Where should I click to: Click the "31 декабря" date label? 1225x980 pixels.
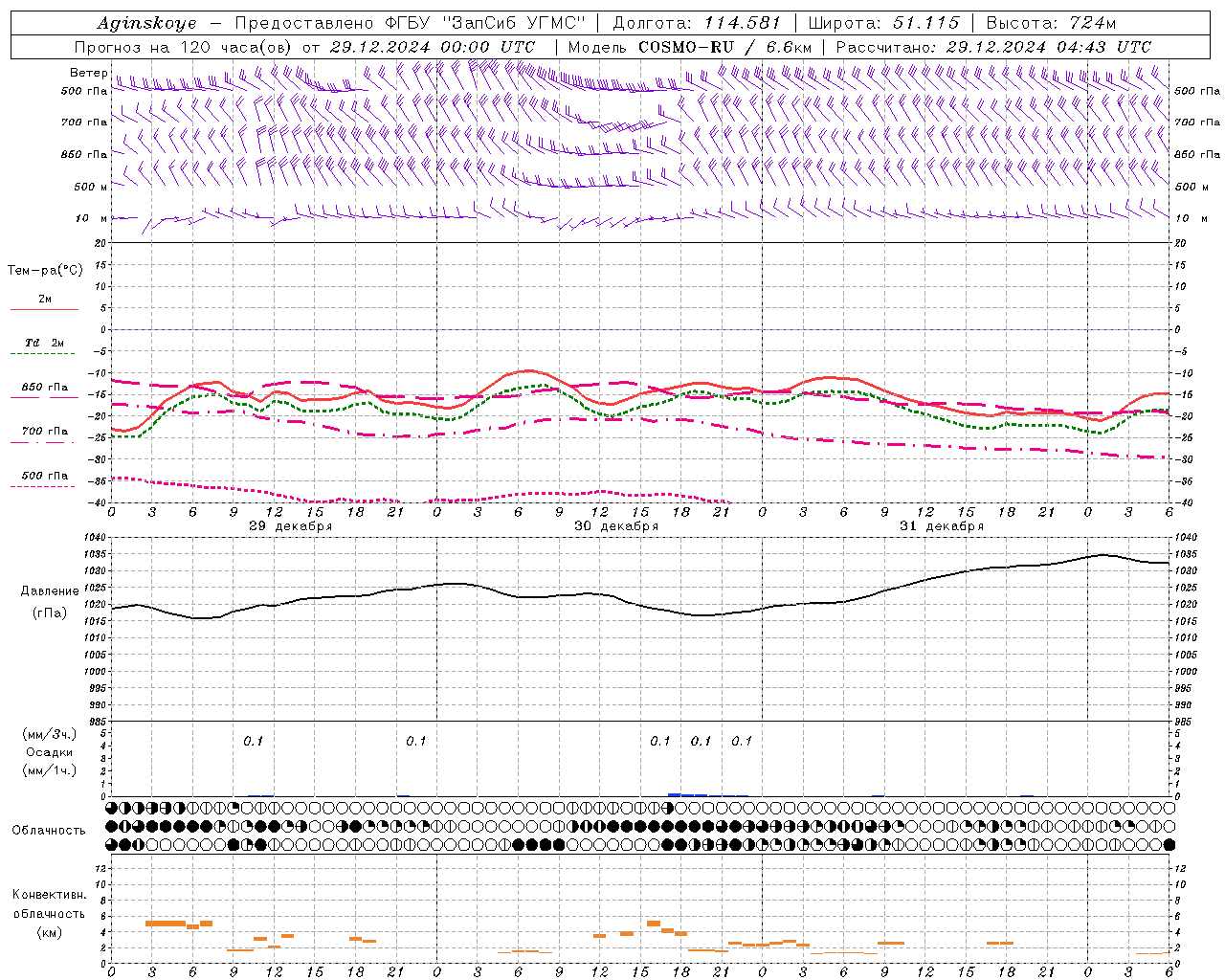point(942,526)
